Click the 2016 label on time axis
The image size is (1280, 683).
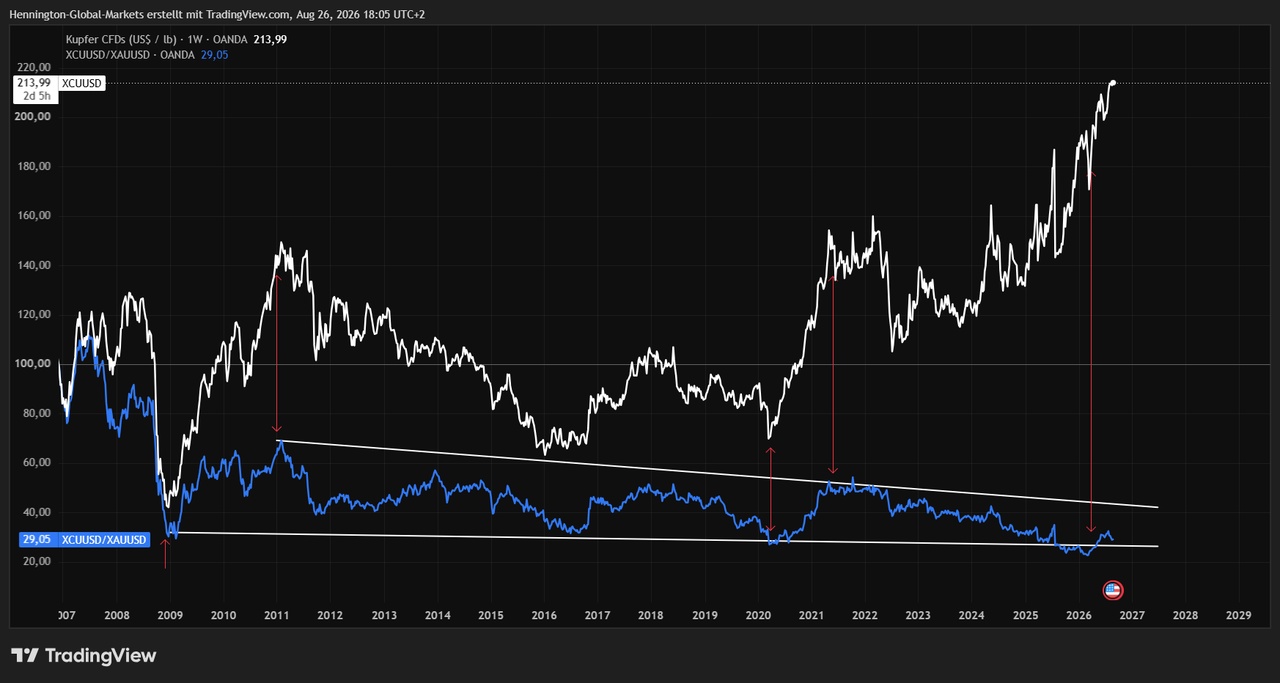click(x=544, y=615)
